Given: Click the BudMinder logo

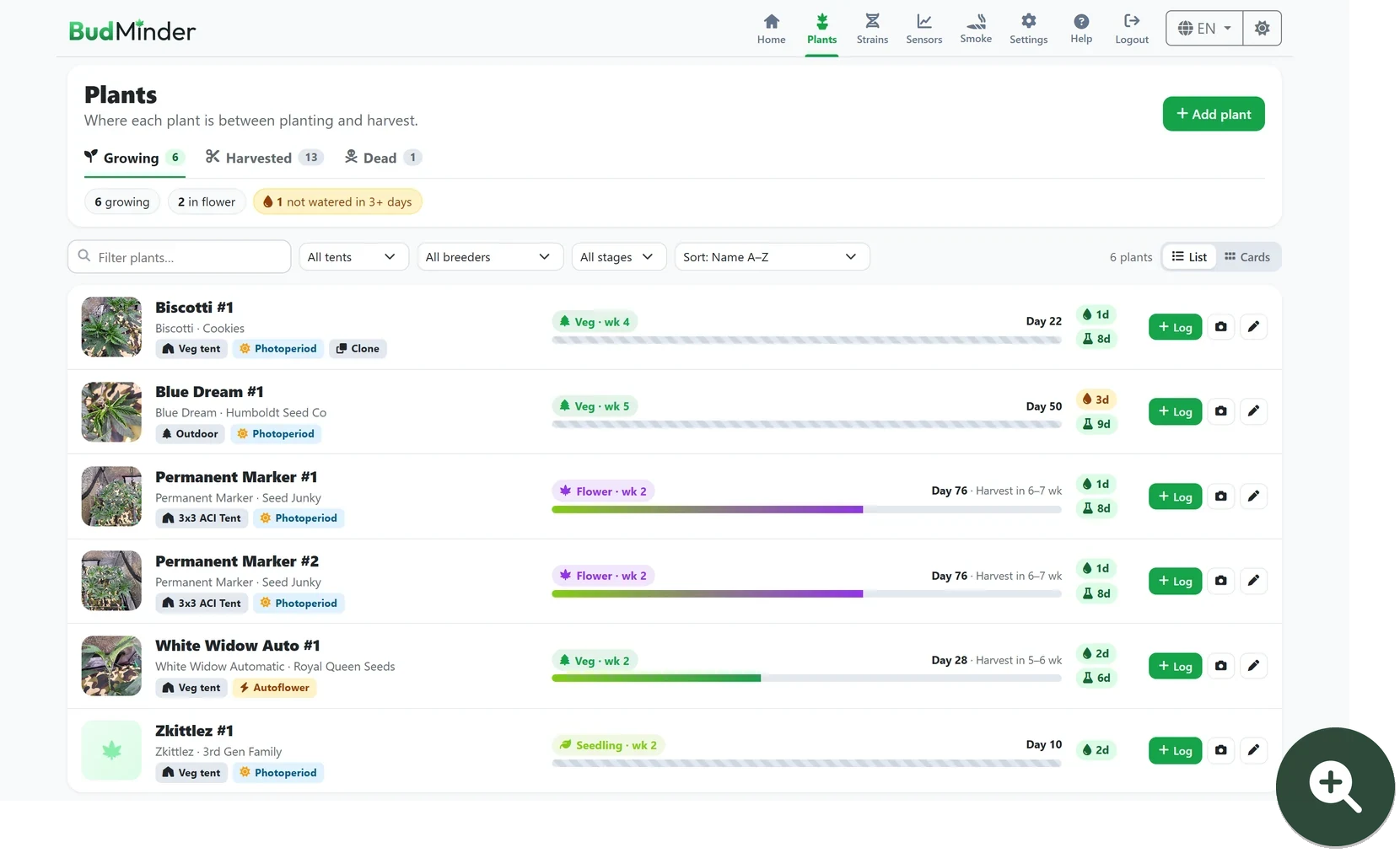Looking at the screenshot, I should pyautogui.click(x=132, y=31).
